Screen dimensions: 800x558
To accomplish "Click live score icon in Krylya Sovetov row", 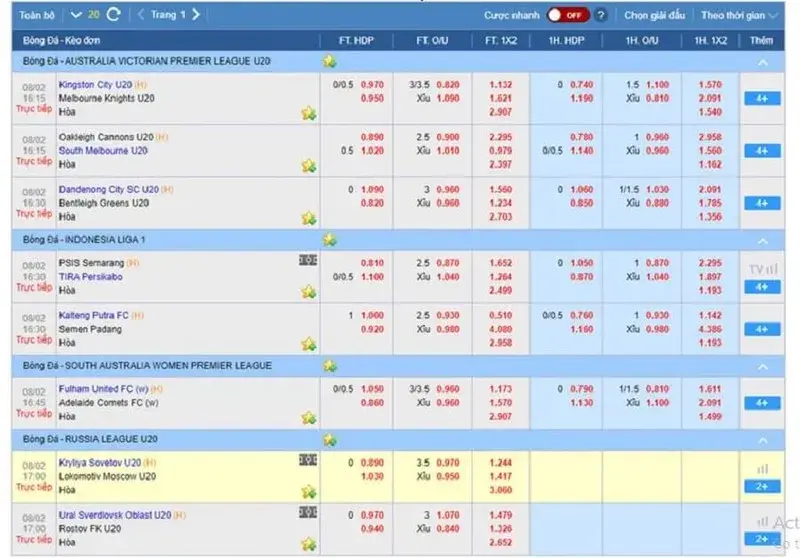I will [x=308, y=460].
